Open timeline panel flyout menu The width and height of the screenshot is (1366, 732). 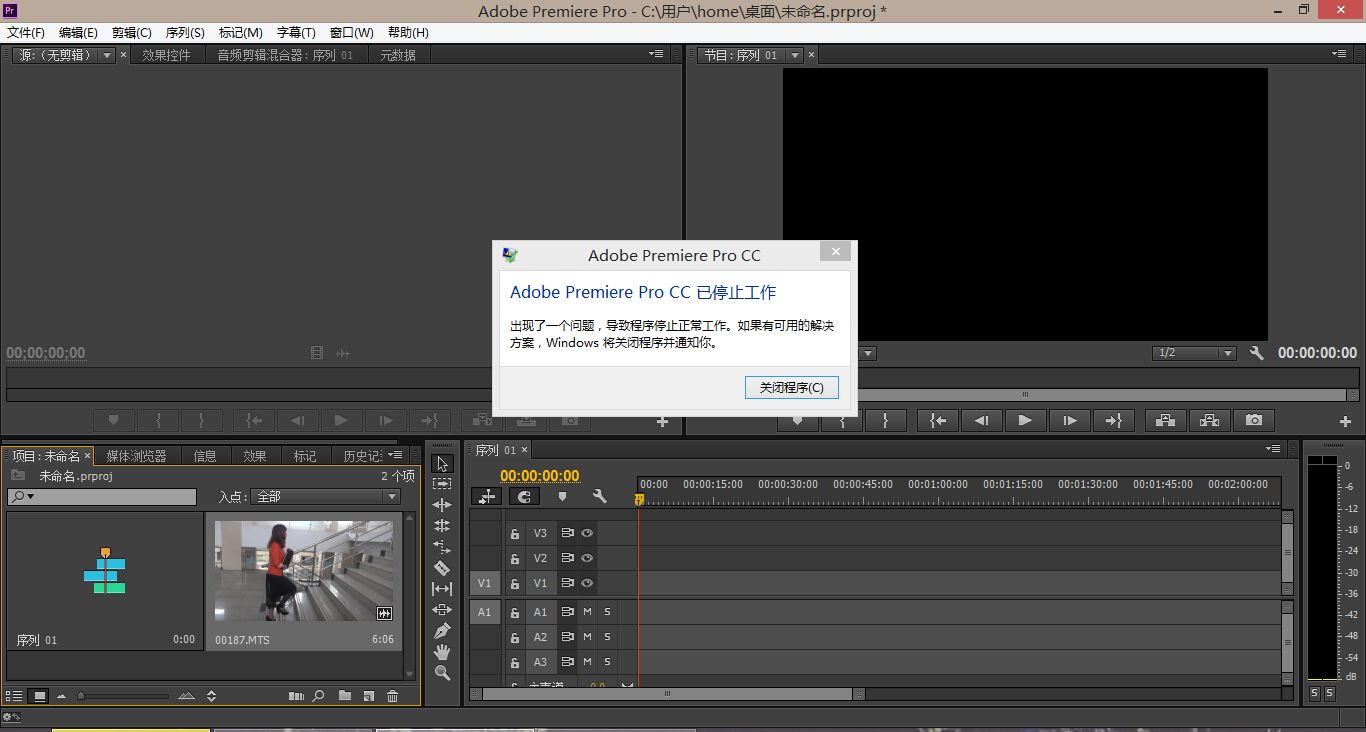pyautogui.click(x=1272, y=449)
